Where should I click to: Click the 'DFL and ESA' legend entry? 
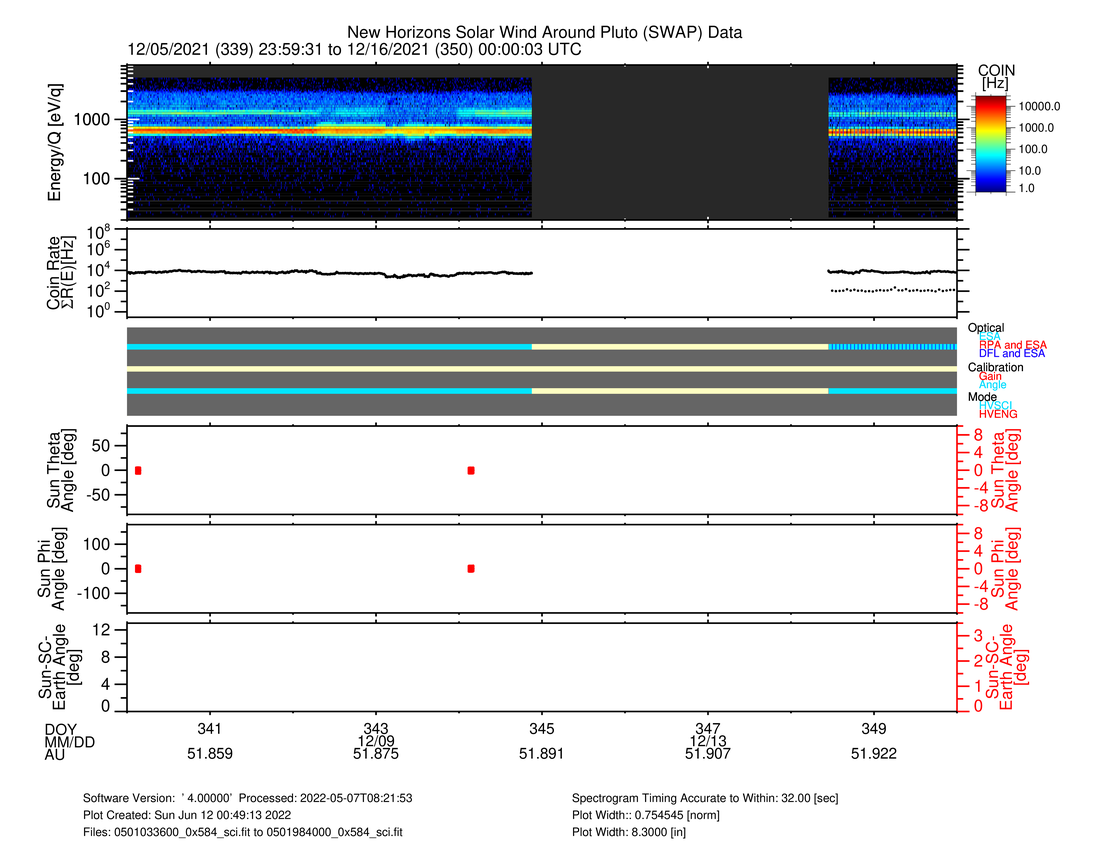pyautogui.click(x=1012, y=354)
